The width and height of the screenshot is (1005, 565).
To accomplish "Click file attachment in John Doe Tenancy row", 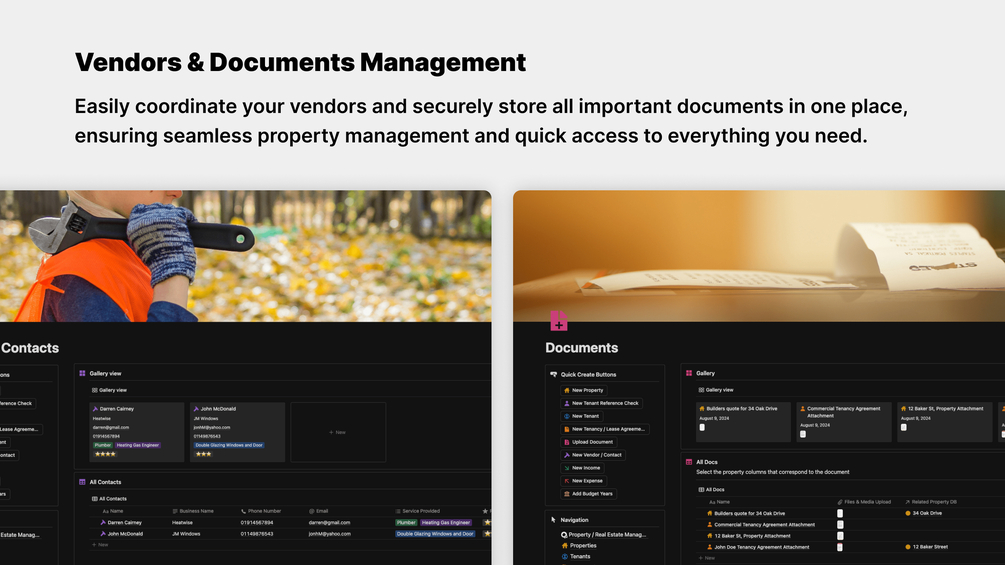I will coord(840,547).
